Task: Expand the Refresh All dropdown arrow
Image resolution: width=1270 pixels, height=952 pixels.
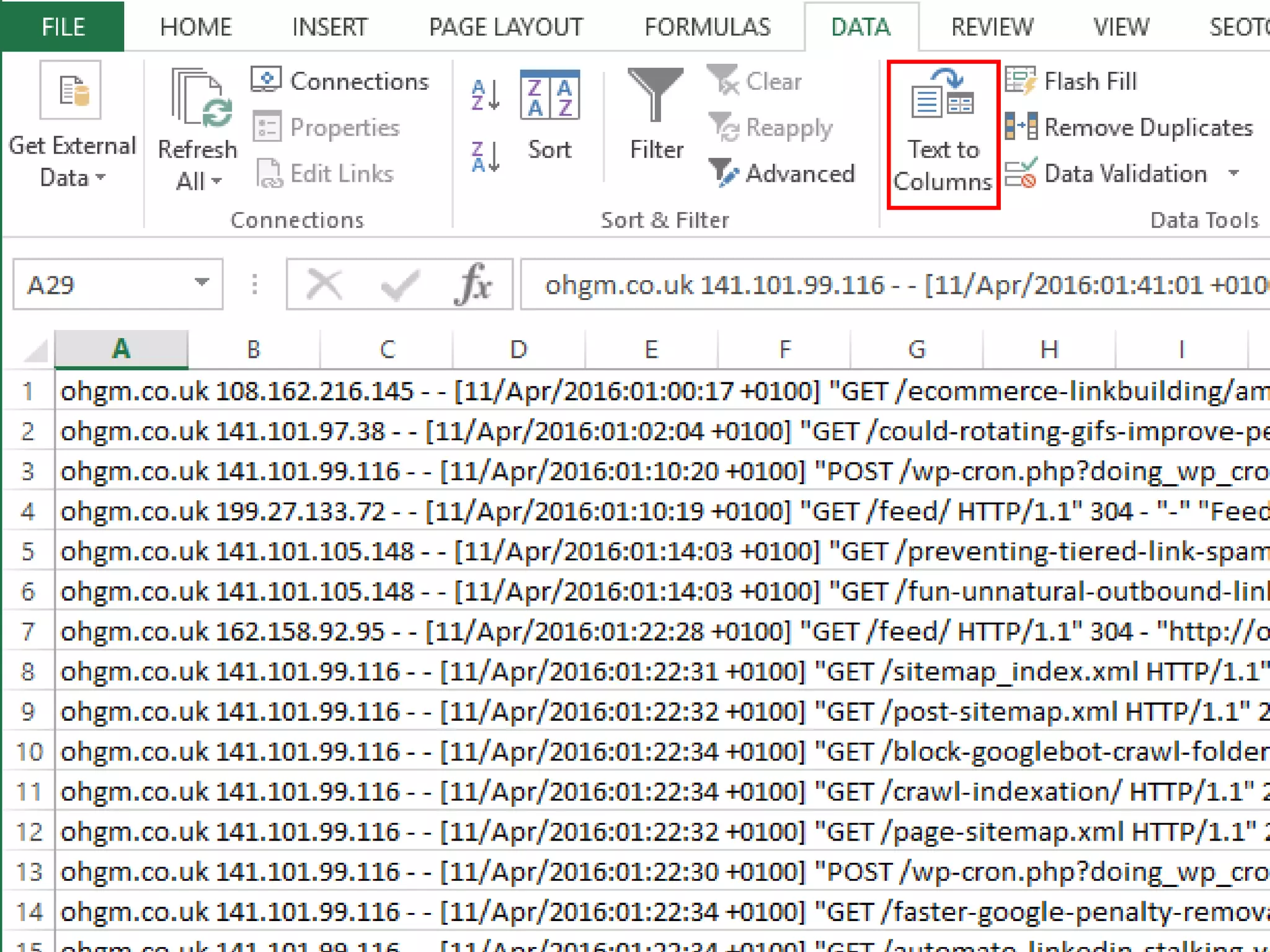Action: (x=216, y=182)
